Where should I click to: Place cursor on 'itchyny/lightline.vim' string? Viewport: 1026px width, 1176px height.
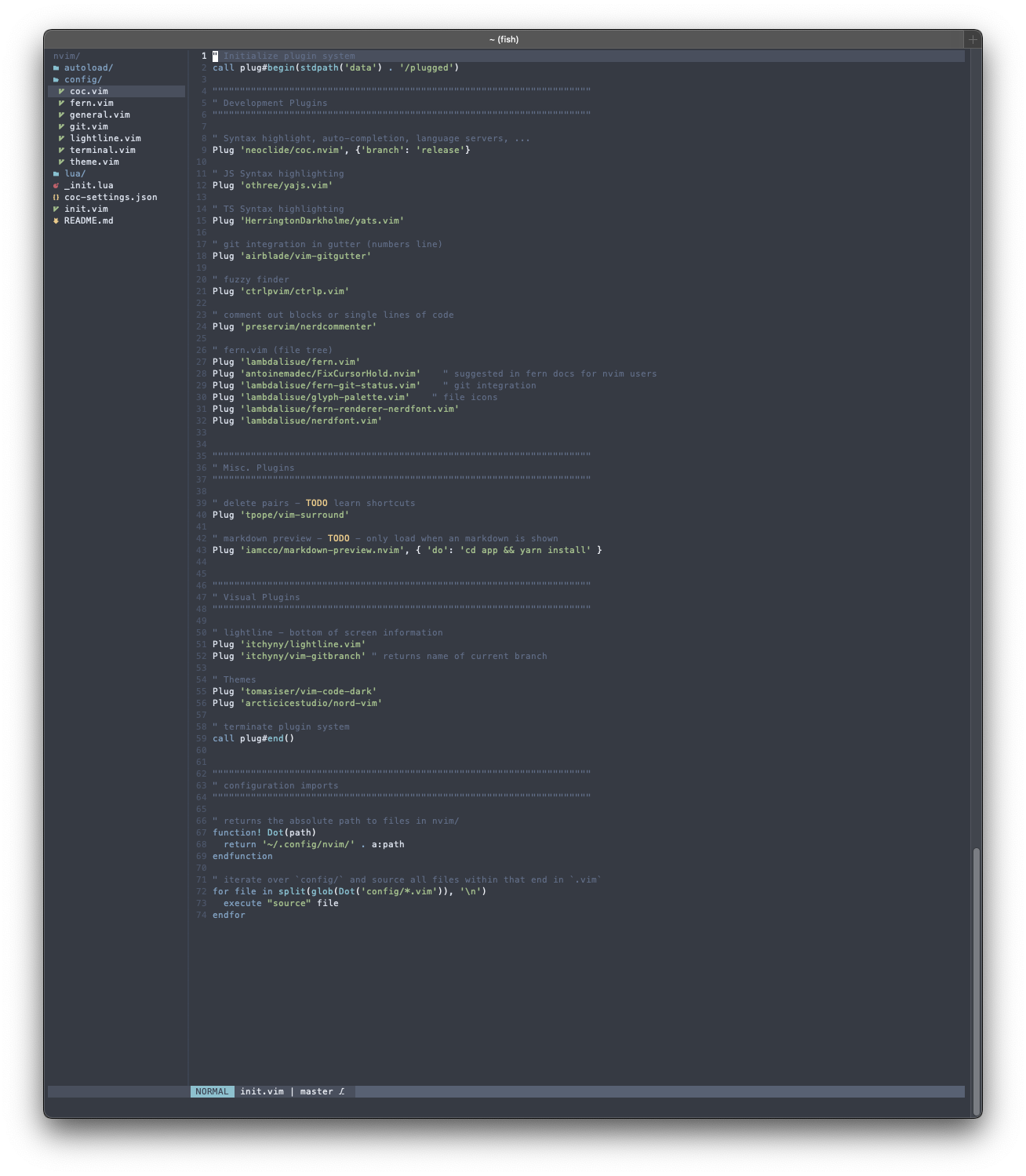pyautogui.click(x=303, y=644)
